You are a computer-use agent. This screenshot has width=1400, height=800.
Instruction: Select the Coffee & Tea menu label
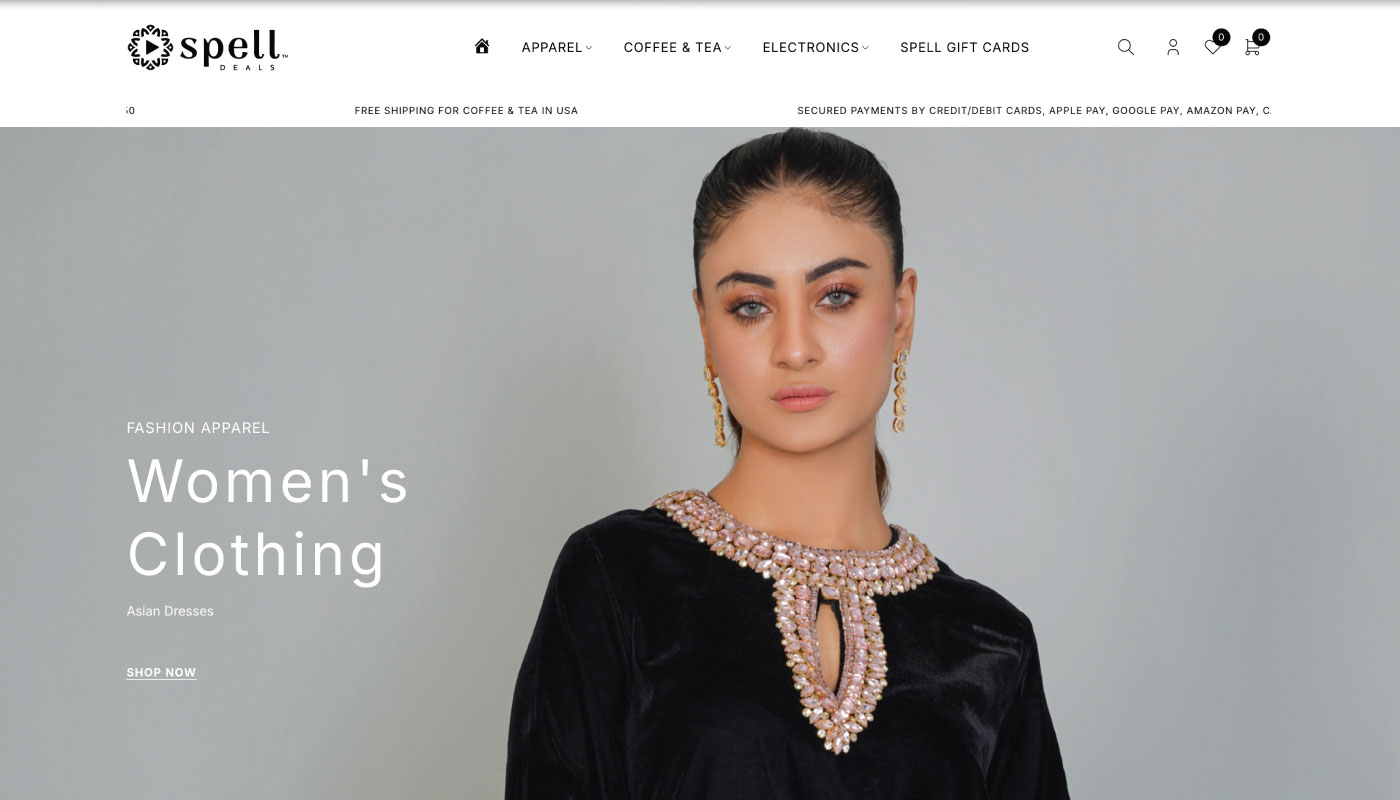click(x=672, y=47)
